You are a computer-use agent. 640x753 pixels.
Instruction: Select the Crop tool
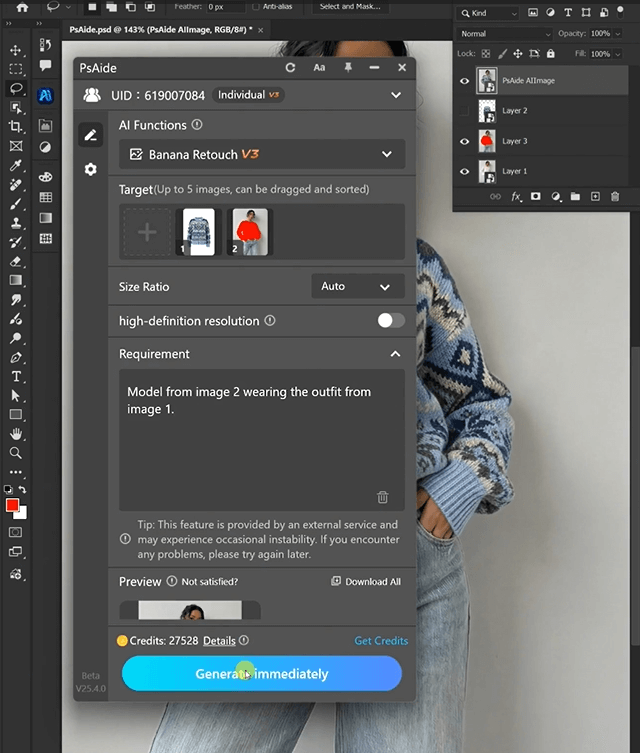[15, 127]
